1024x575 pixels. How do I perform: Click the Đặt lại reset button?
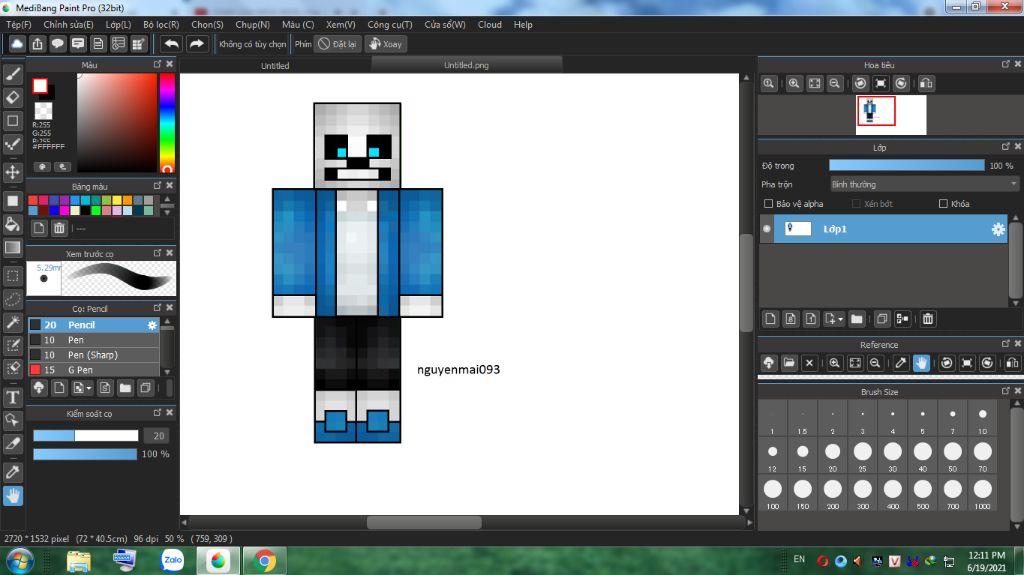tap(338, 44)
